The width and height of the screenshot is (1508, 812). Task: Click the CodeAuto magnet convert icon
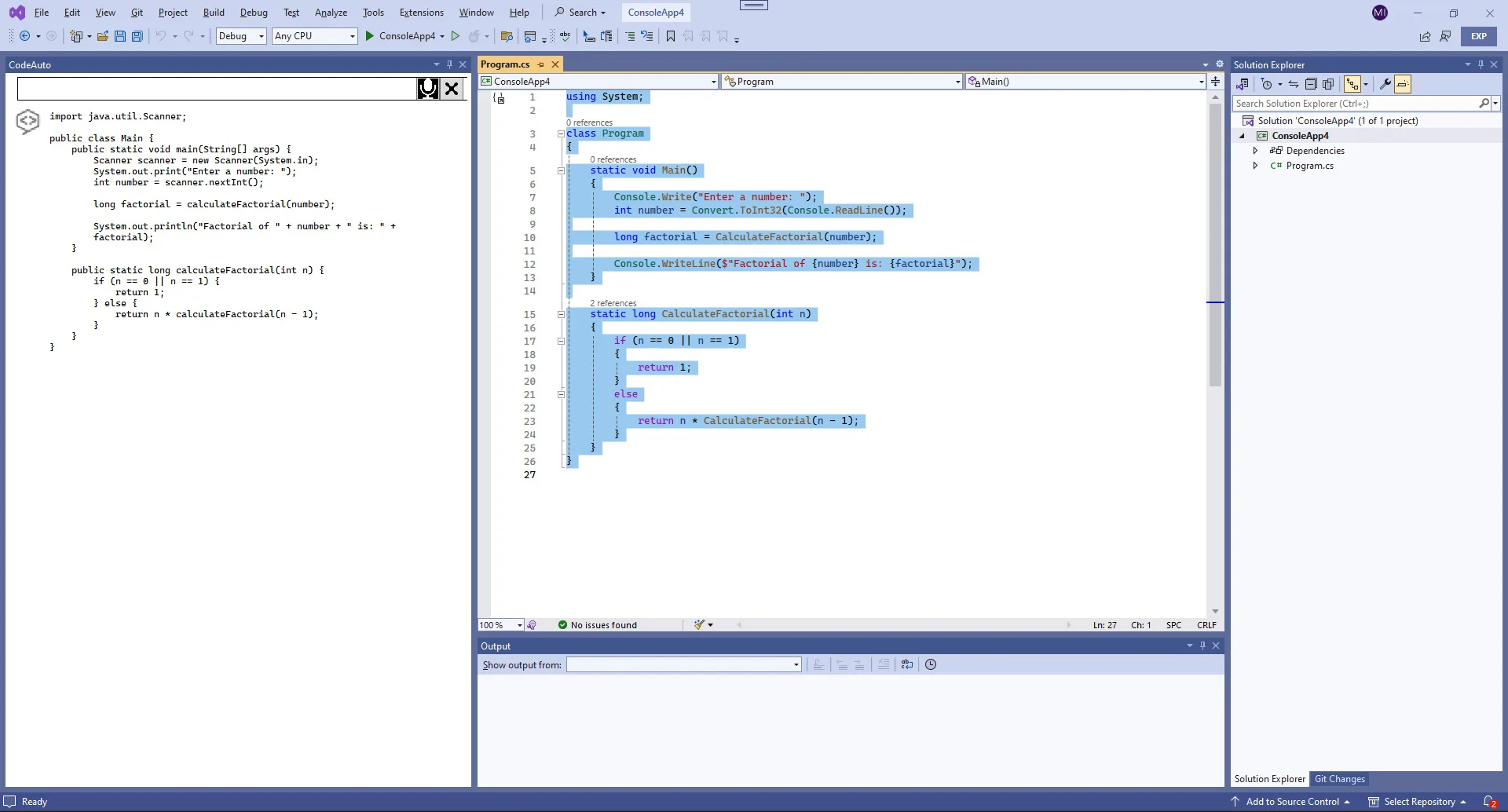click(428, 89)
